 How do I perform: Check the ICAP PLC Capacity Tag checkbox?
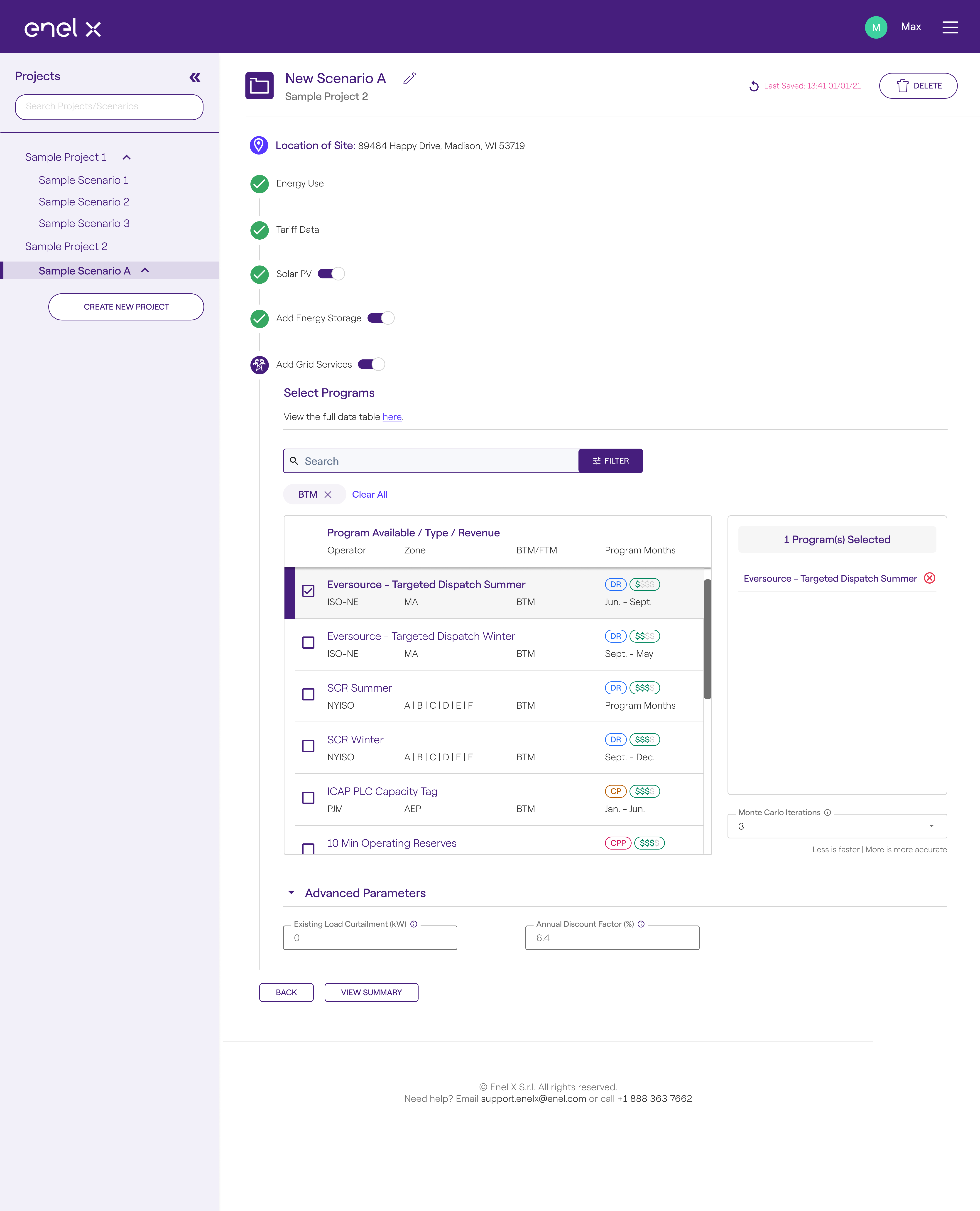[308, 798]
